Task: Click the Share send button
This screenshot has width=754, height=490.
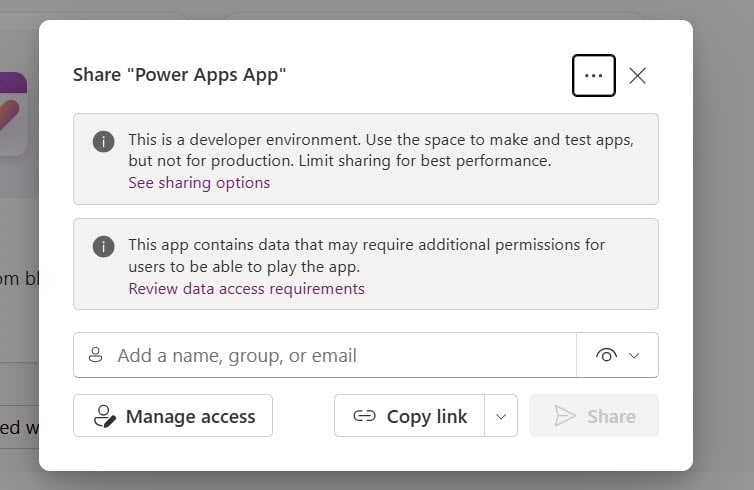Action: pyautogui.click(x=594, y=416)
